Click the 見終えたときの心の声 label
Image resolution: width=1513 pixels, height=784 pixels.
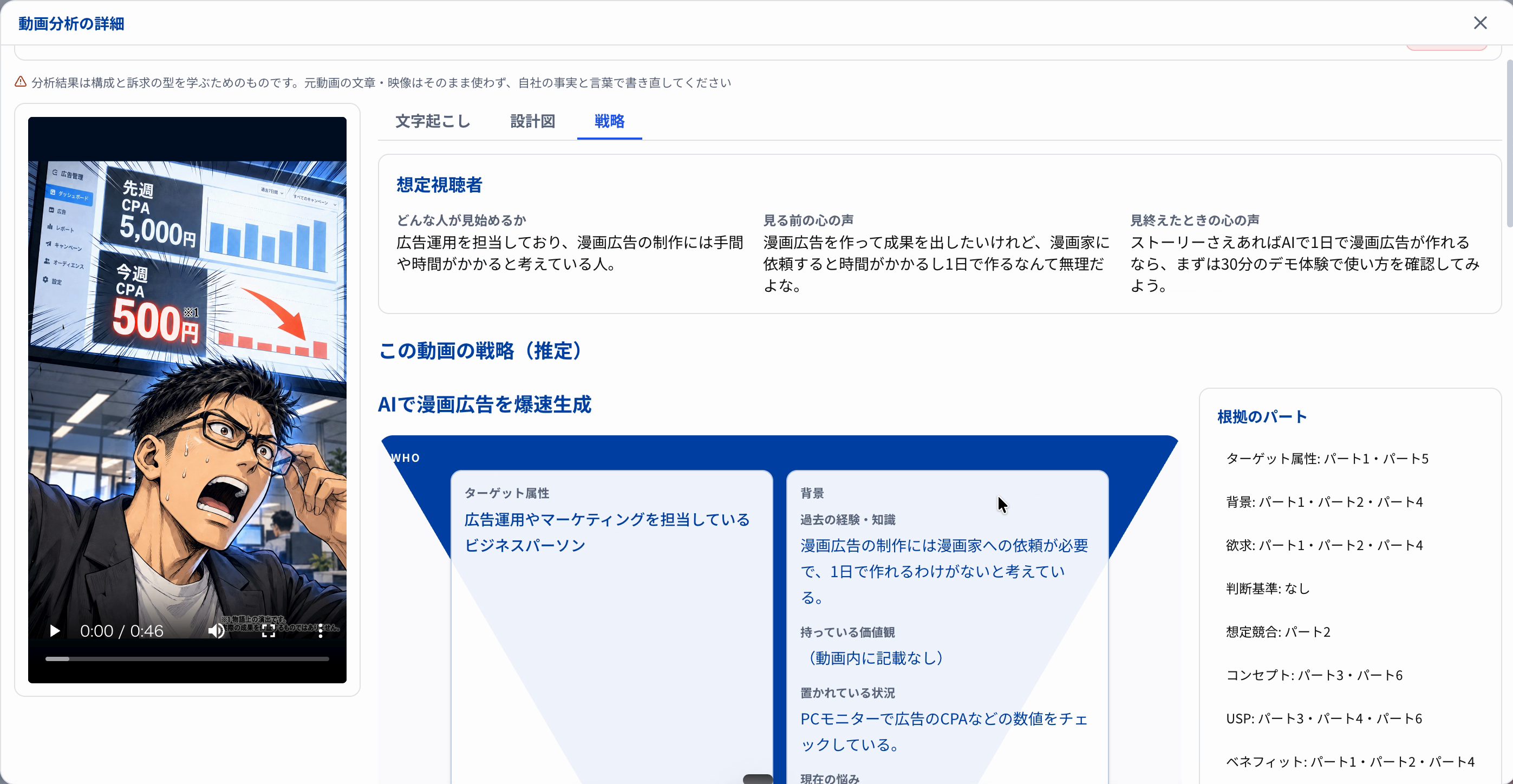coord(1195,220)
